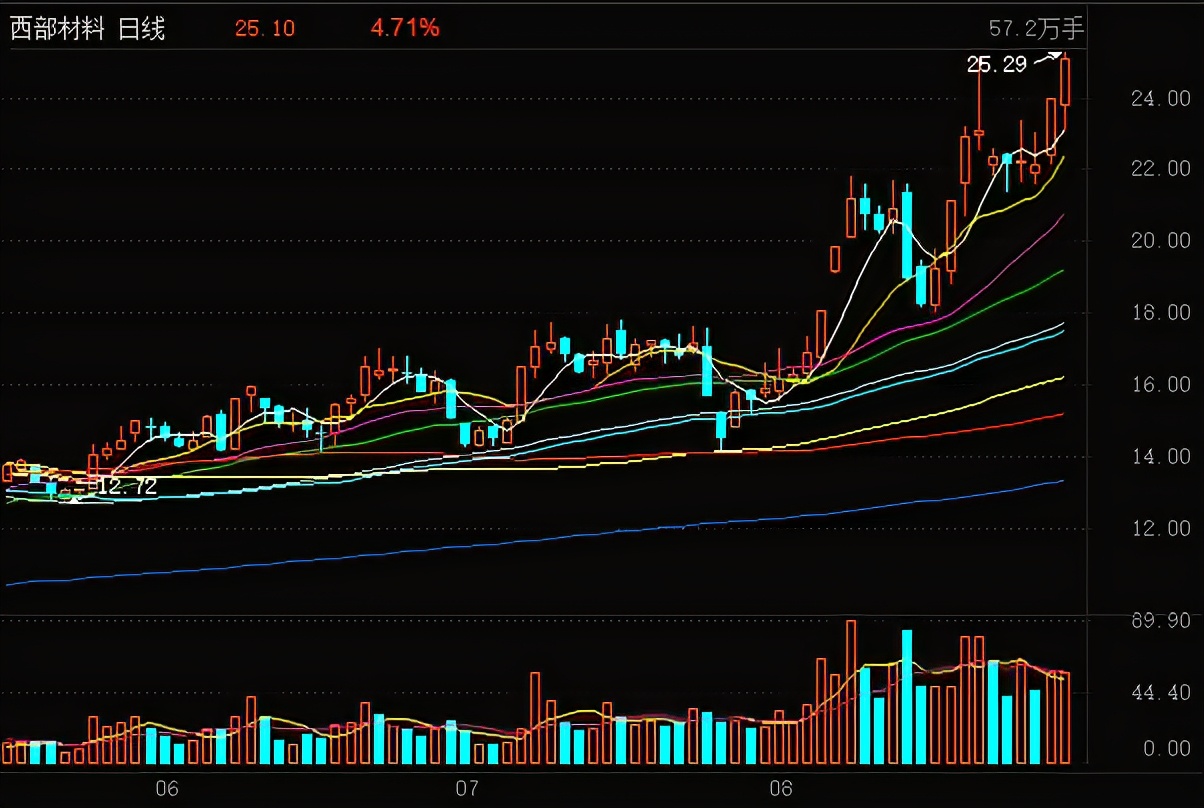Click the tallest cyan volume bar
Viewport: 1204px width, 808px height.
point(907,697)
